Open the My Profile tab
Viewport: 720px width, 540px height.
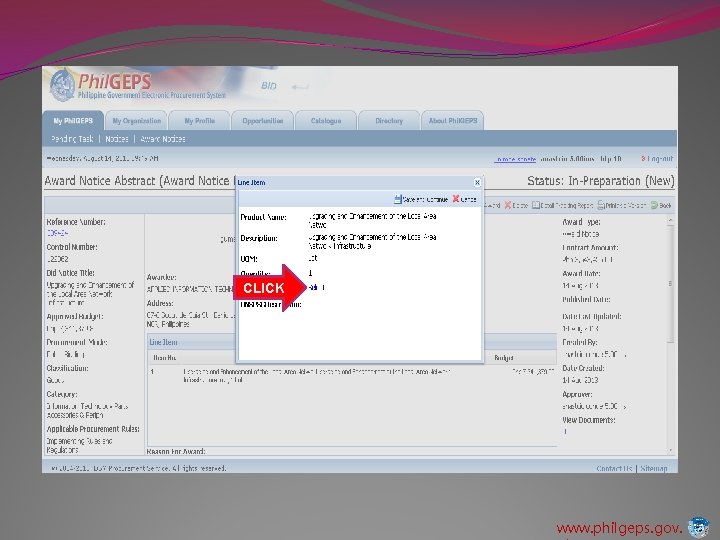[x=199, y=121]
